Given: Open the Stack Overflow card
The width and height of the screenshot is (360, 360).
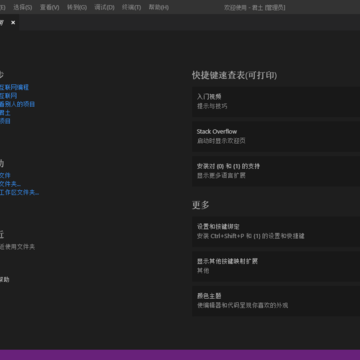Looking at the screenshot, I should click(276, 136).
